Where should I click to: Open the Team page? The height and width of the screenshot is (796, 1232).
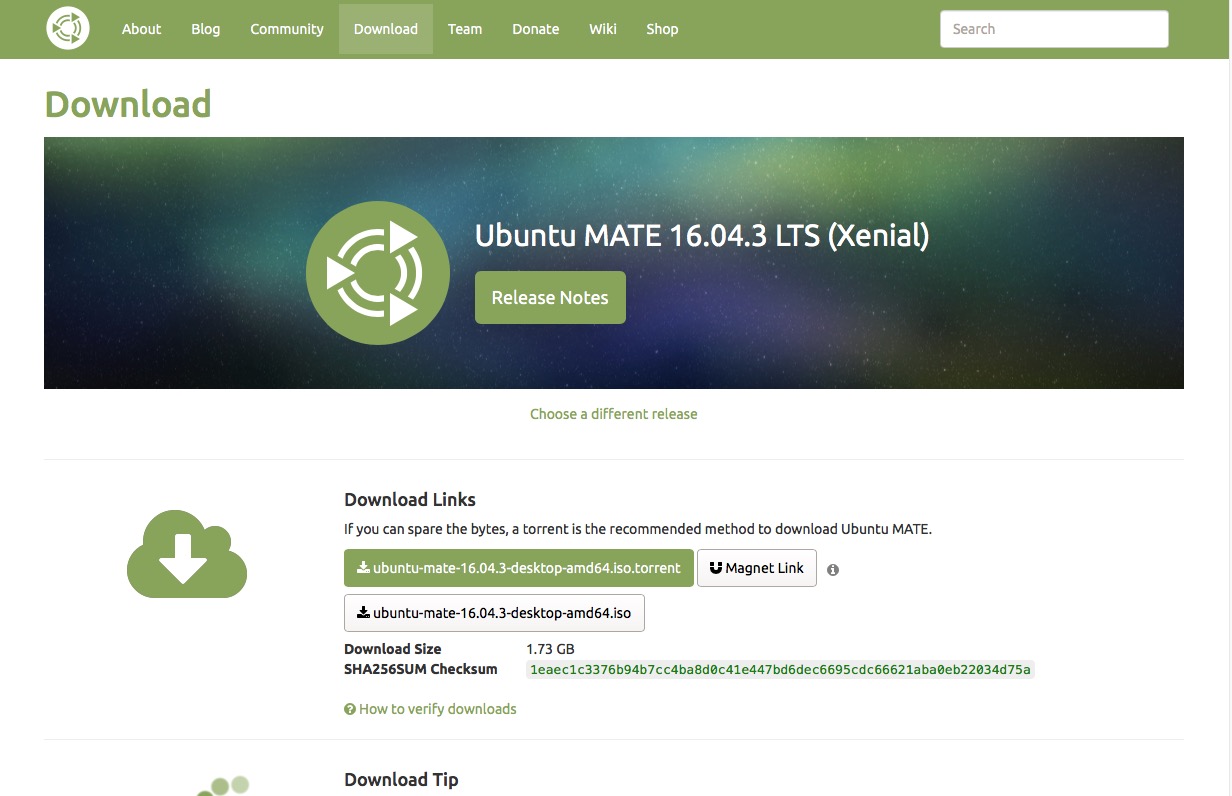coord(465,29)
